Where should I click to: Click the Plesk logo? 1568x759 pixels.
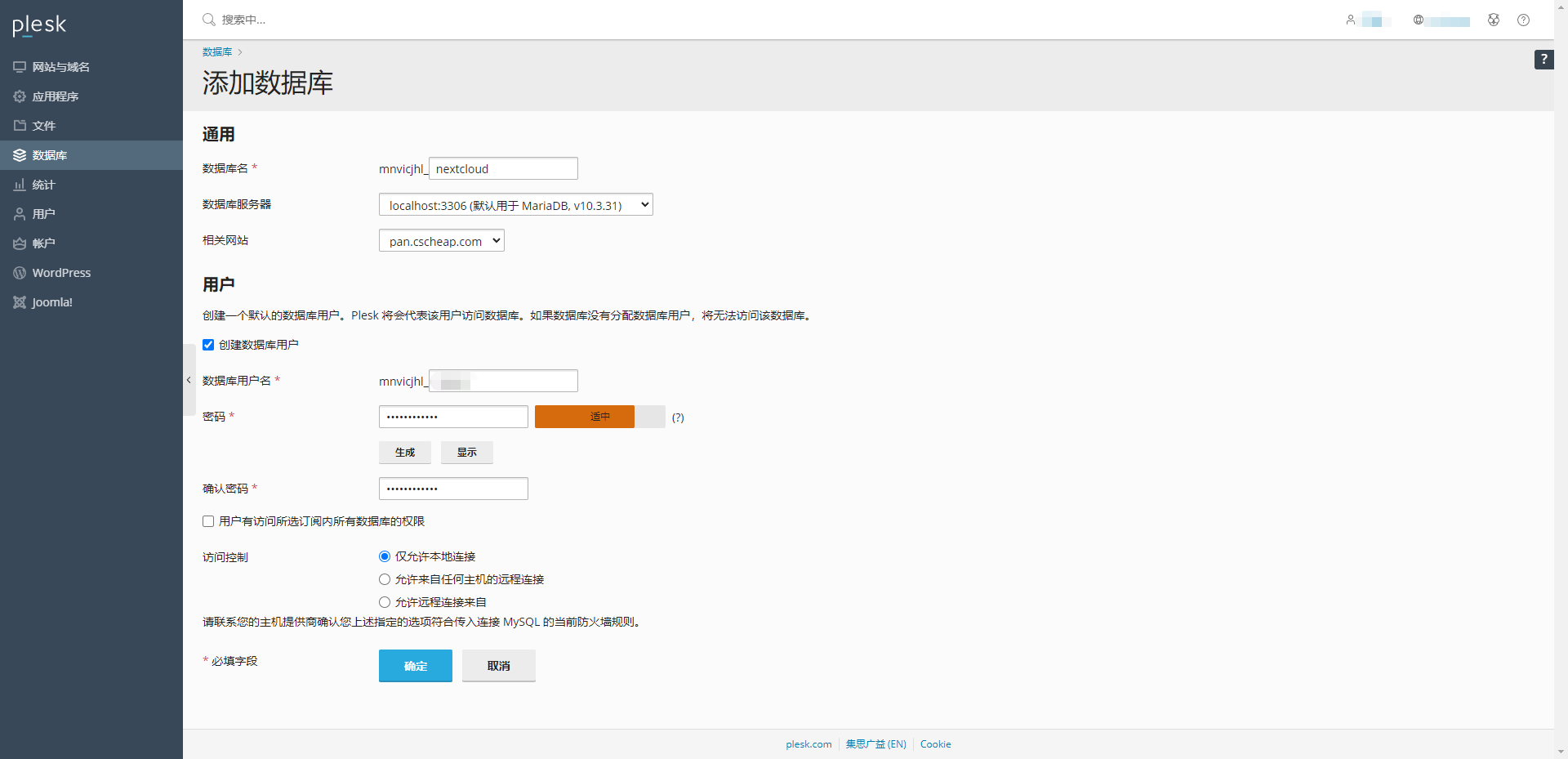pos(39,25)
